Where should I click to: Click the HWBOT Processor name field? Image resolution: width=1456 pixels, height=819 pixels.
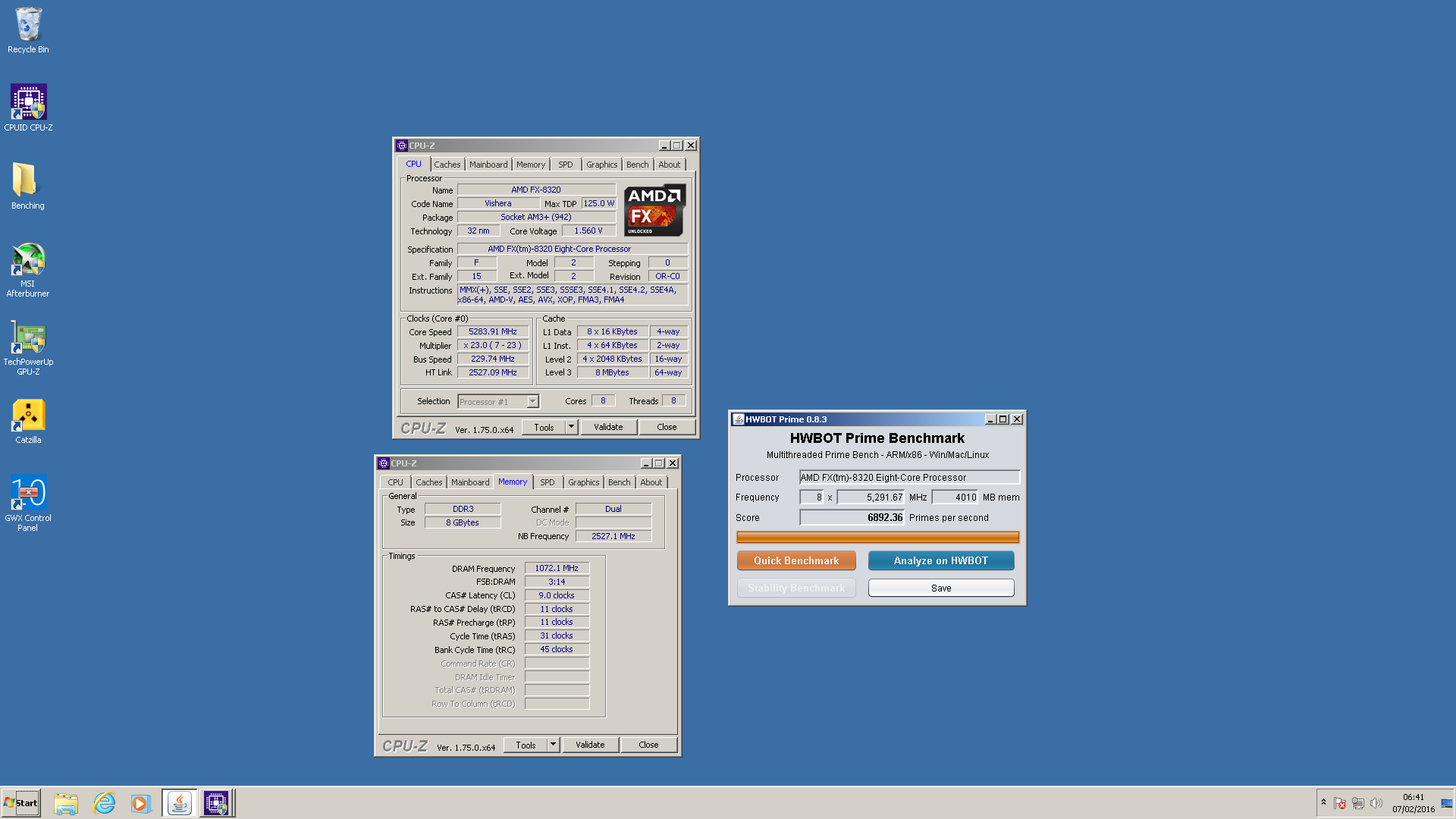909,477
